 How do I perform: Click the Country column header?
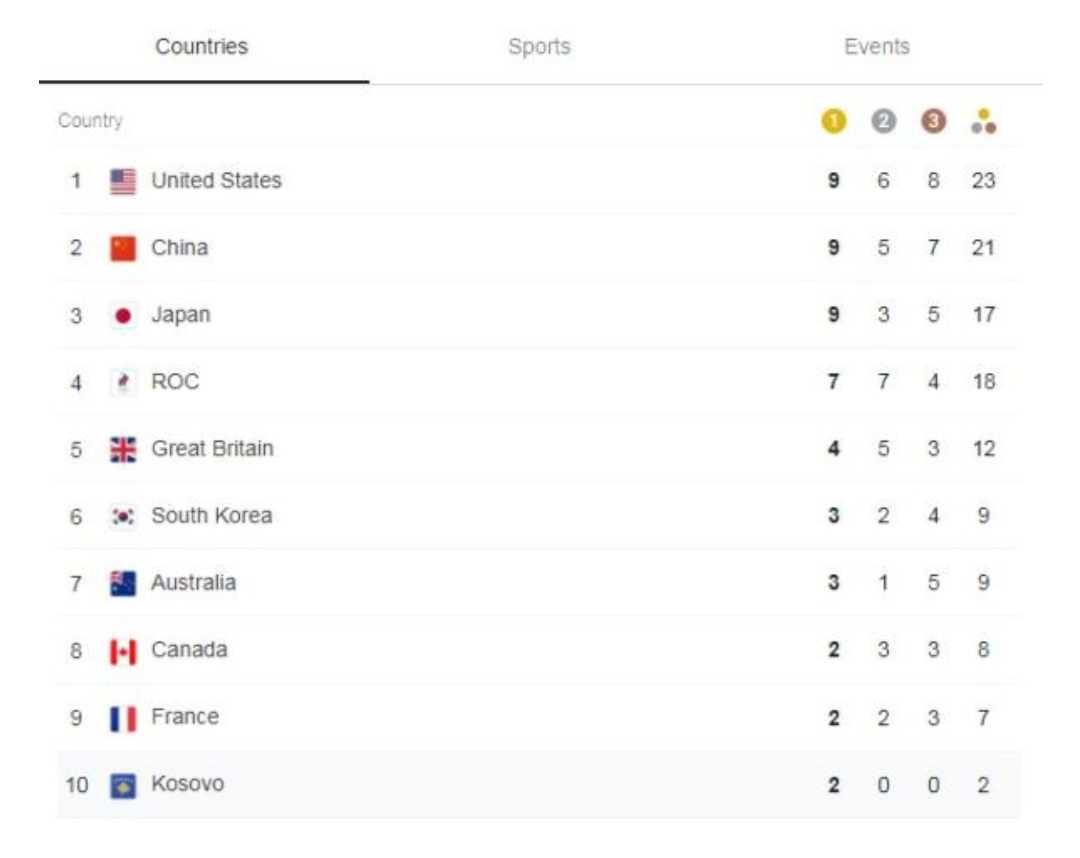(90, 121)
